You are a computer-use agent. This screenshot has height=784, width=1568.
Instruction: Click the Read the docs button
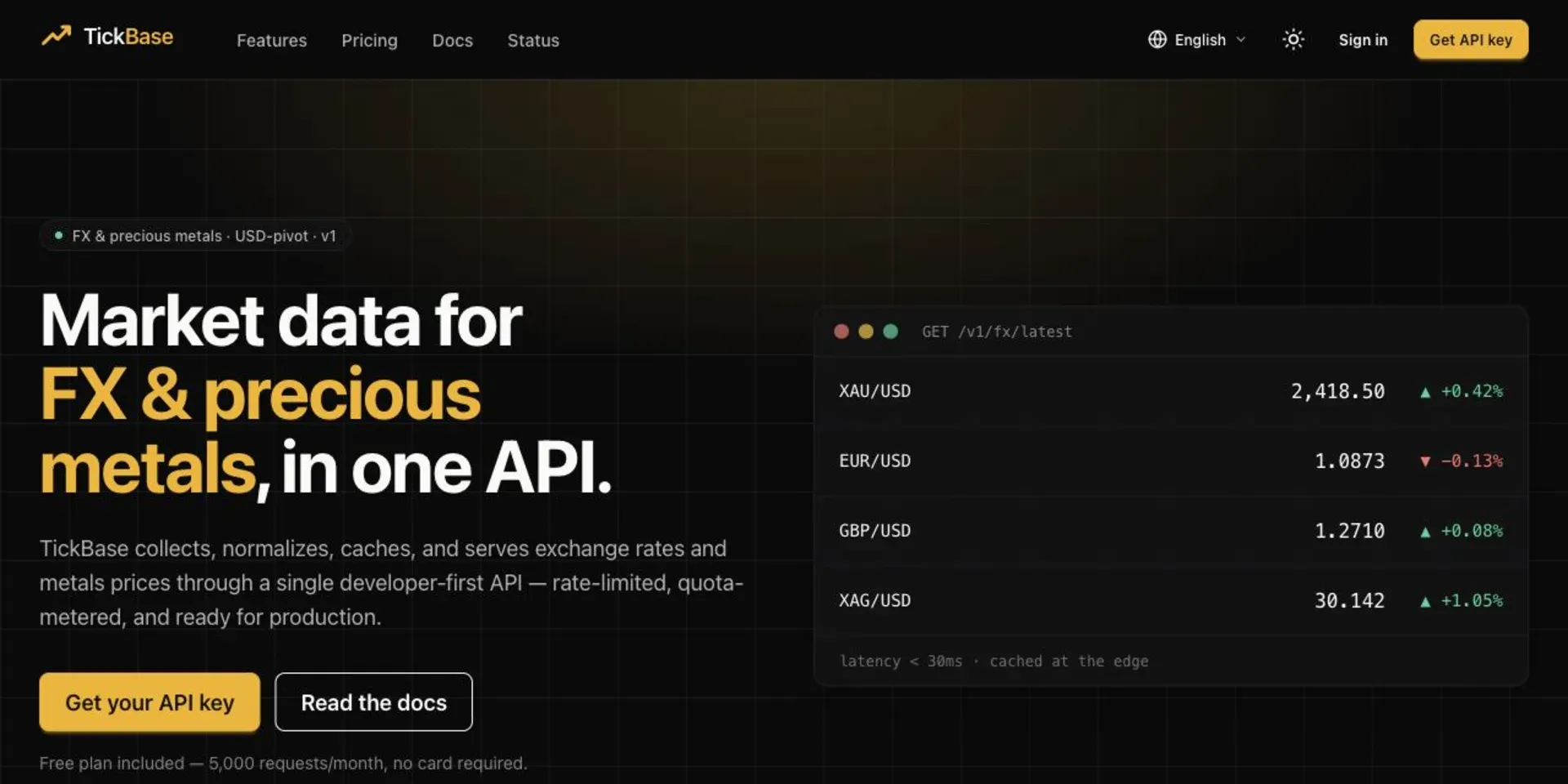[x=373, y=702]
